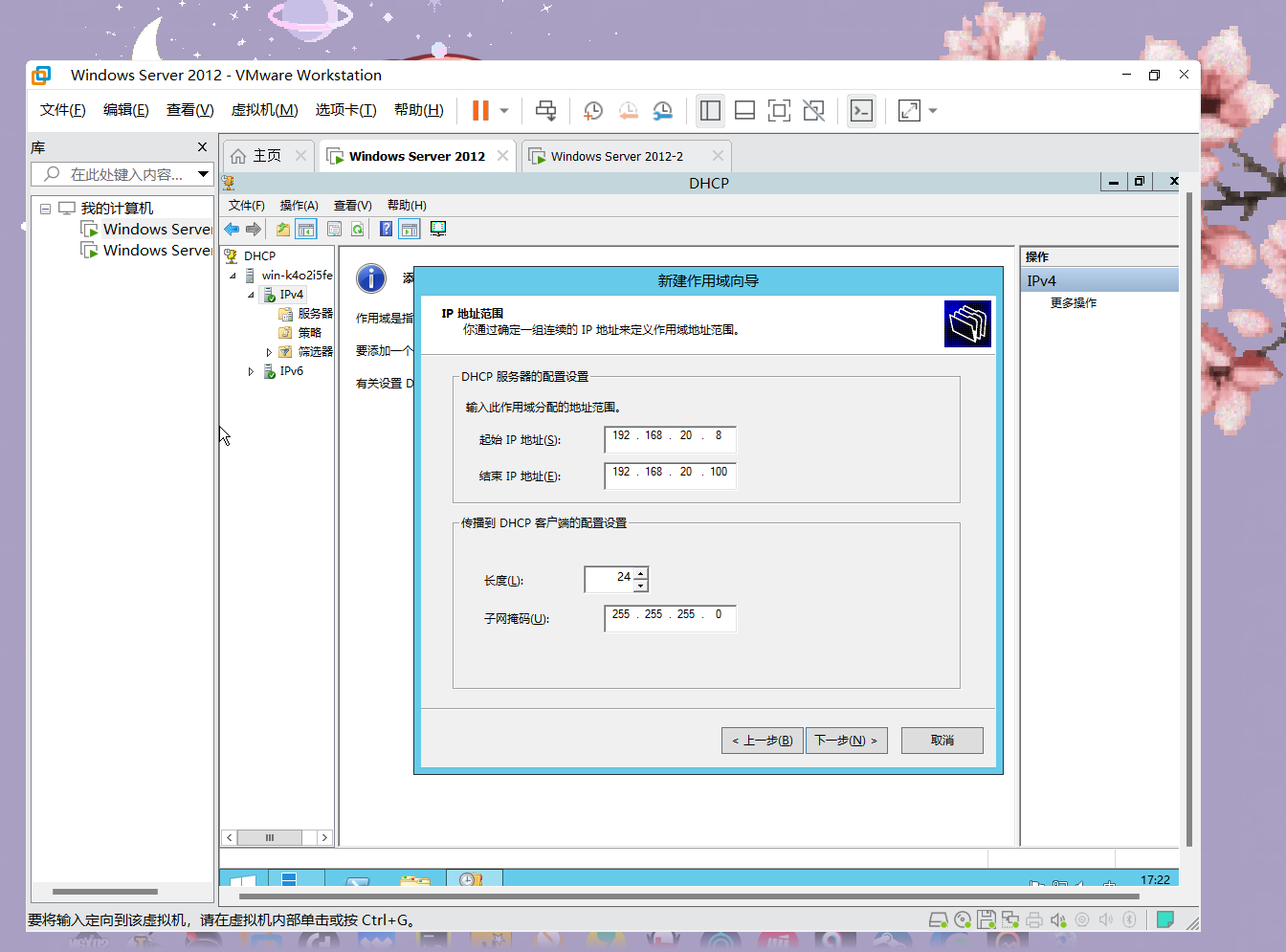The image size is (1286, 952).
Task: Click the network adapter status icon
Action: click(x=1010, y=919)
